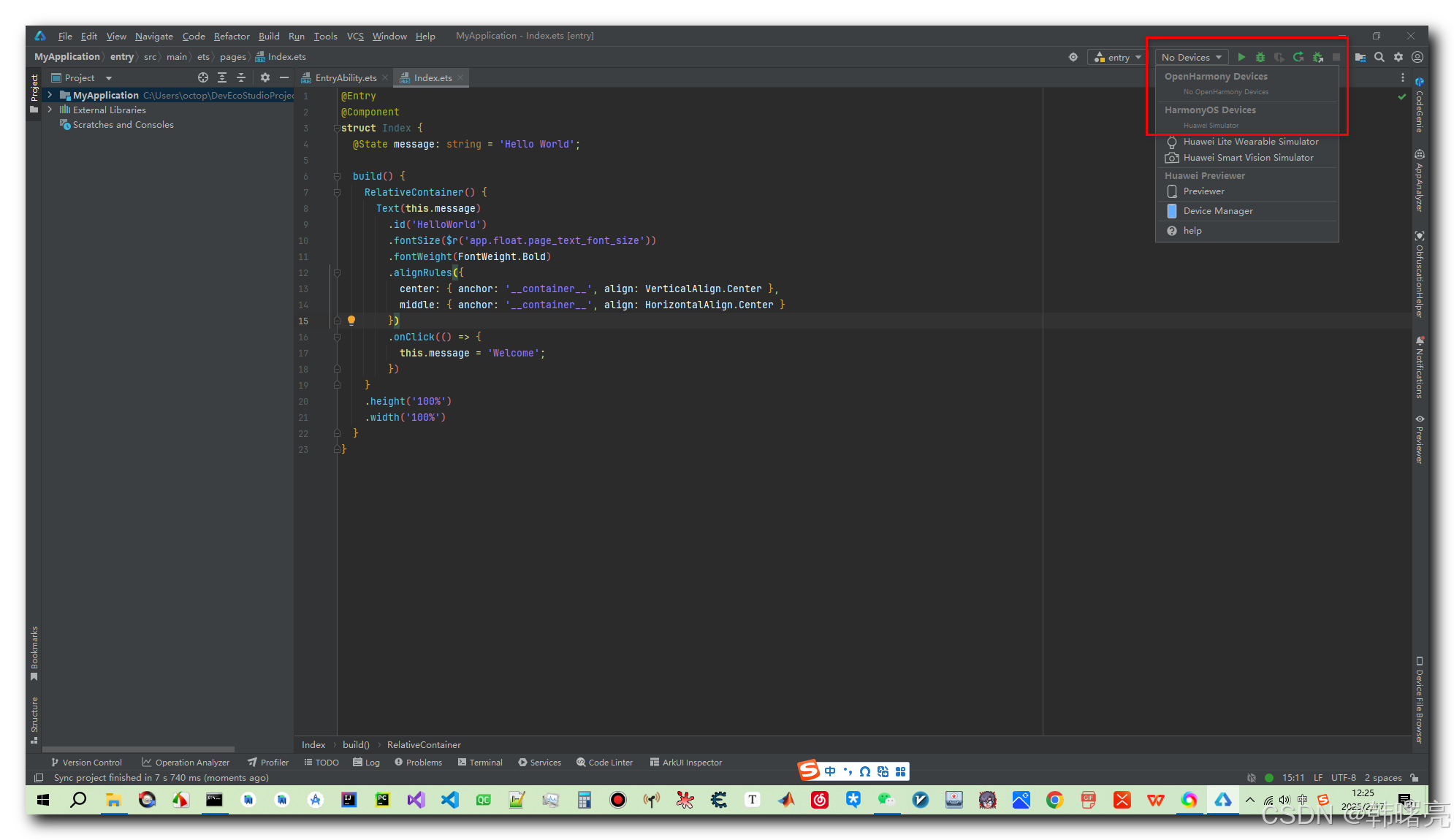This screenshot has height=840, width=1454.
Task: Toggle the Structure tool window
Action: point(34,719)
